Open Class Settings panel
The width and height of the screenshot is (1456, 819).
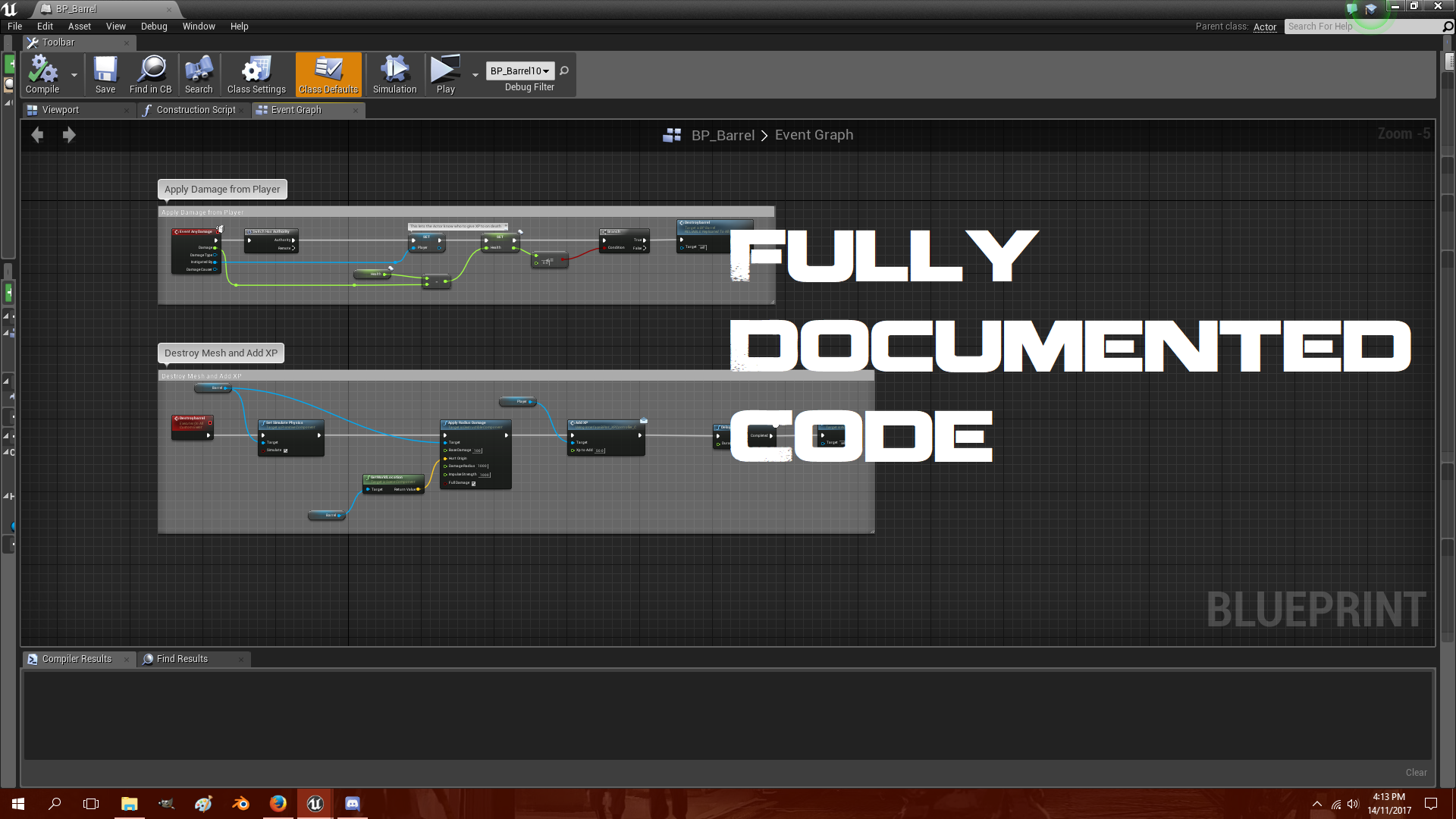pos(256,75)
